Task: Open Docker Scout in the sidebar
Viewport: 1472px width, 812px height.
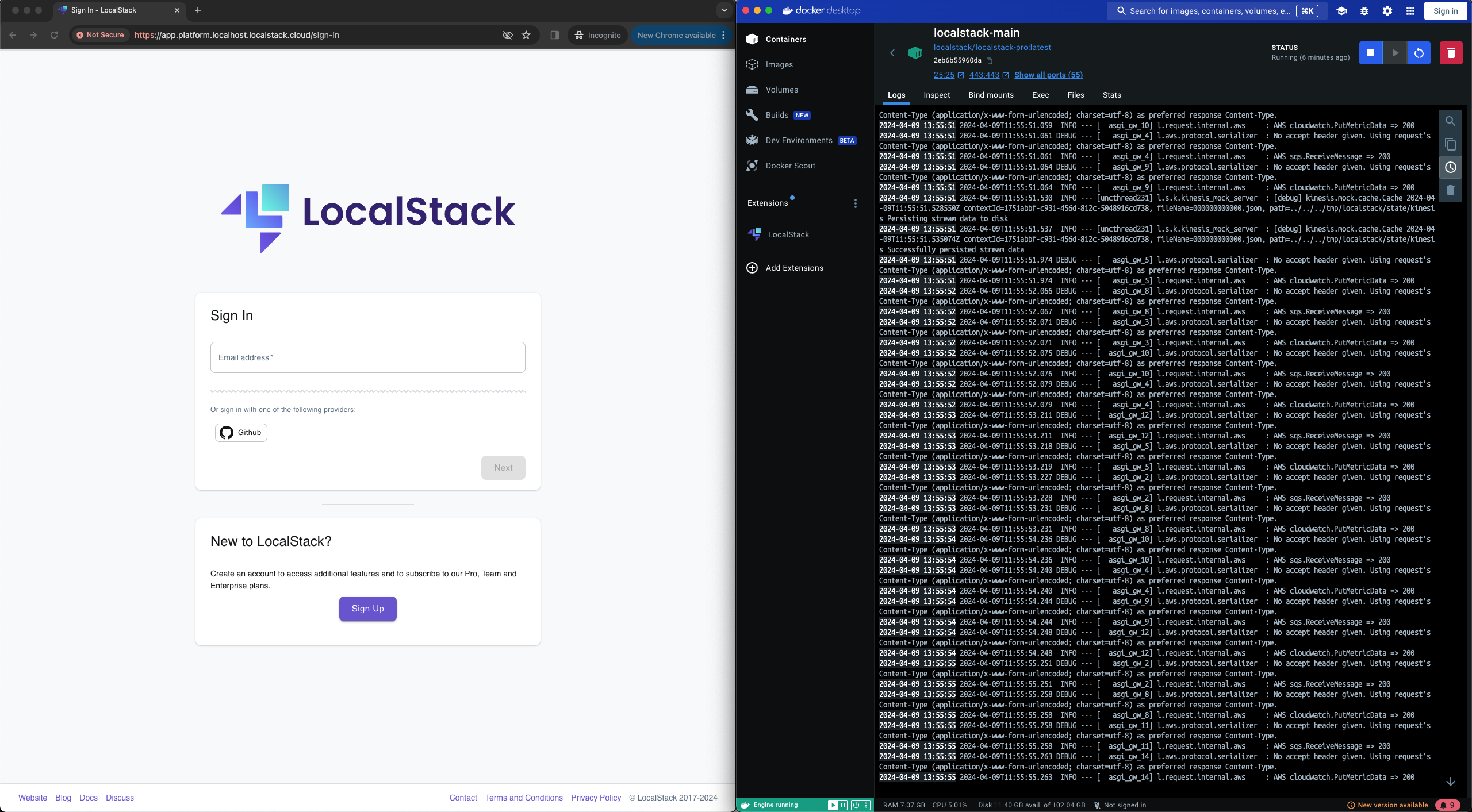Action: 791,166
